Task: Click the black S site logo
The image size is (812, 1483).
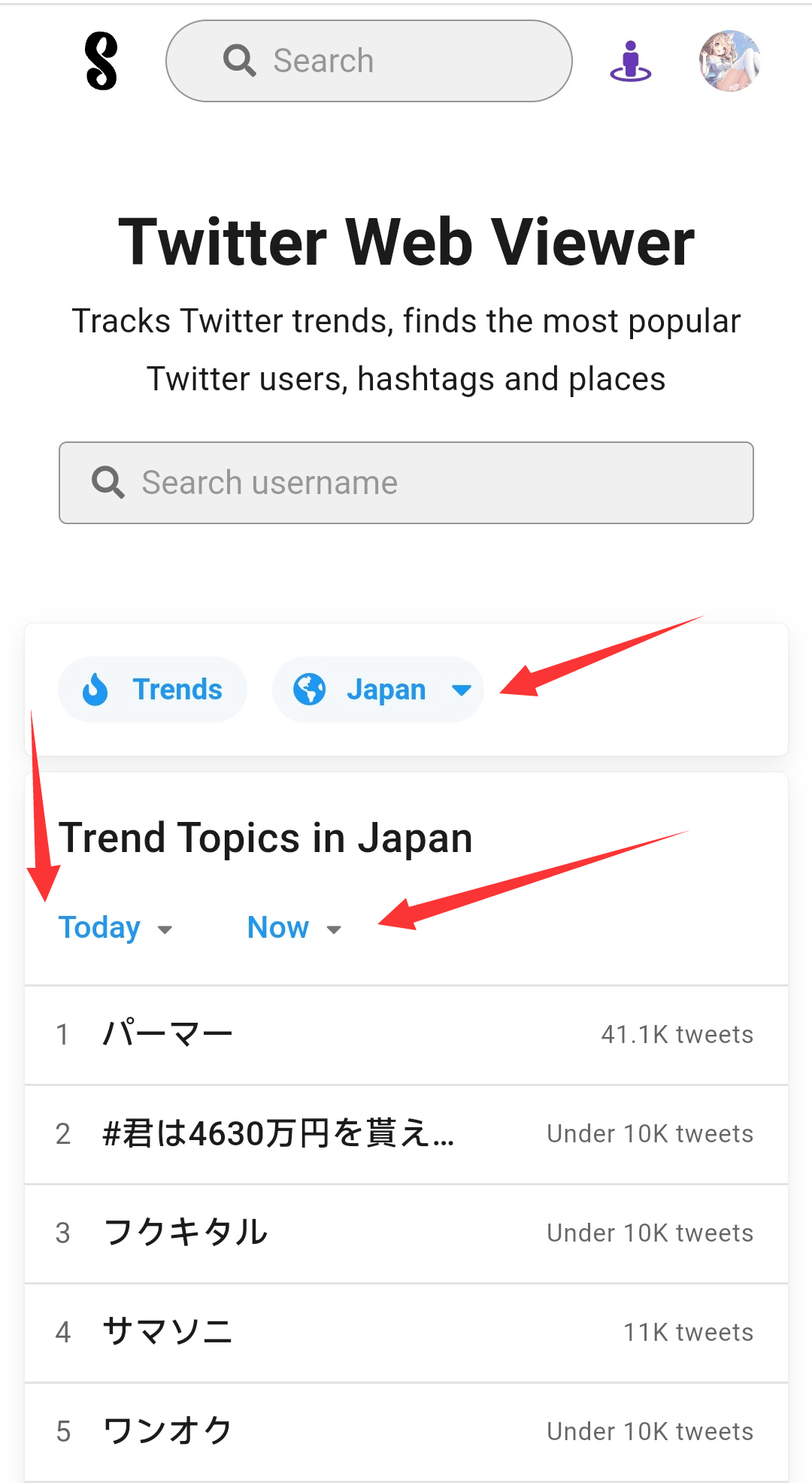Action: (101, 61)
